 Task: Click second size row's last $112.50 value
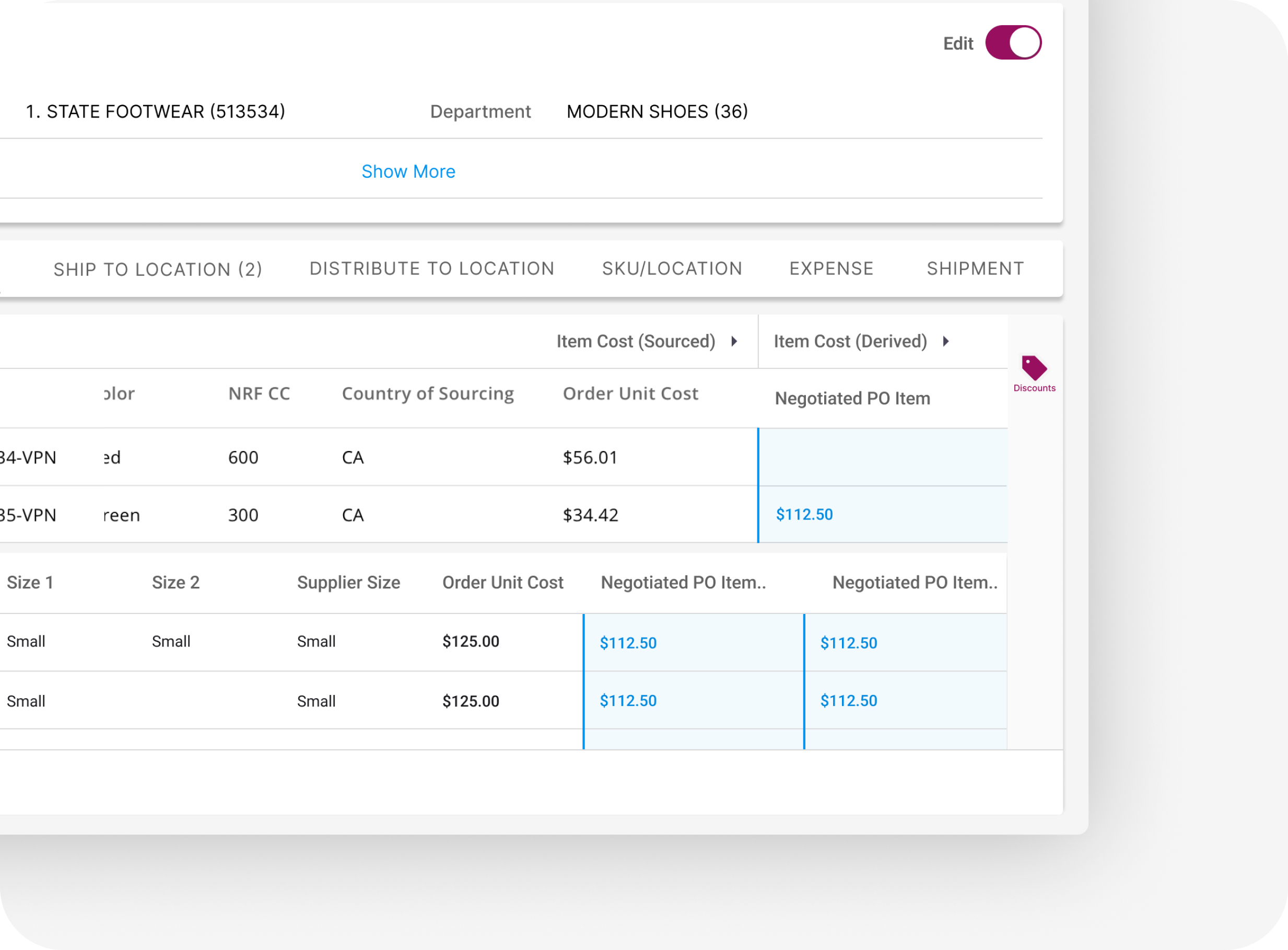pyautogui.click(x=848, y=701)
